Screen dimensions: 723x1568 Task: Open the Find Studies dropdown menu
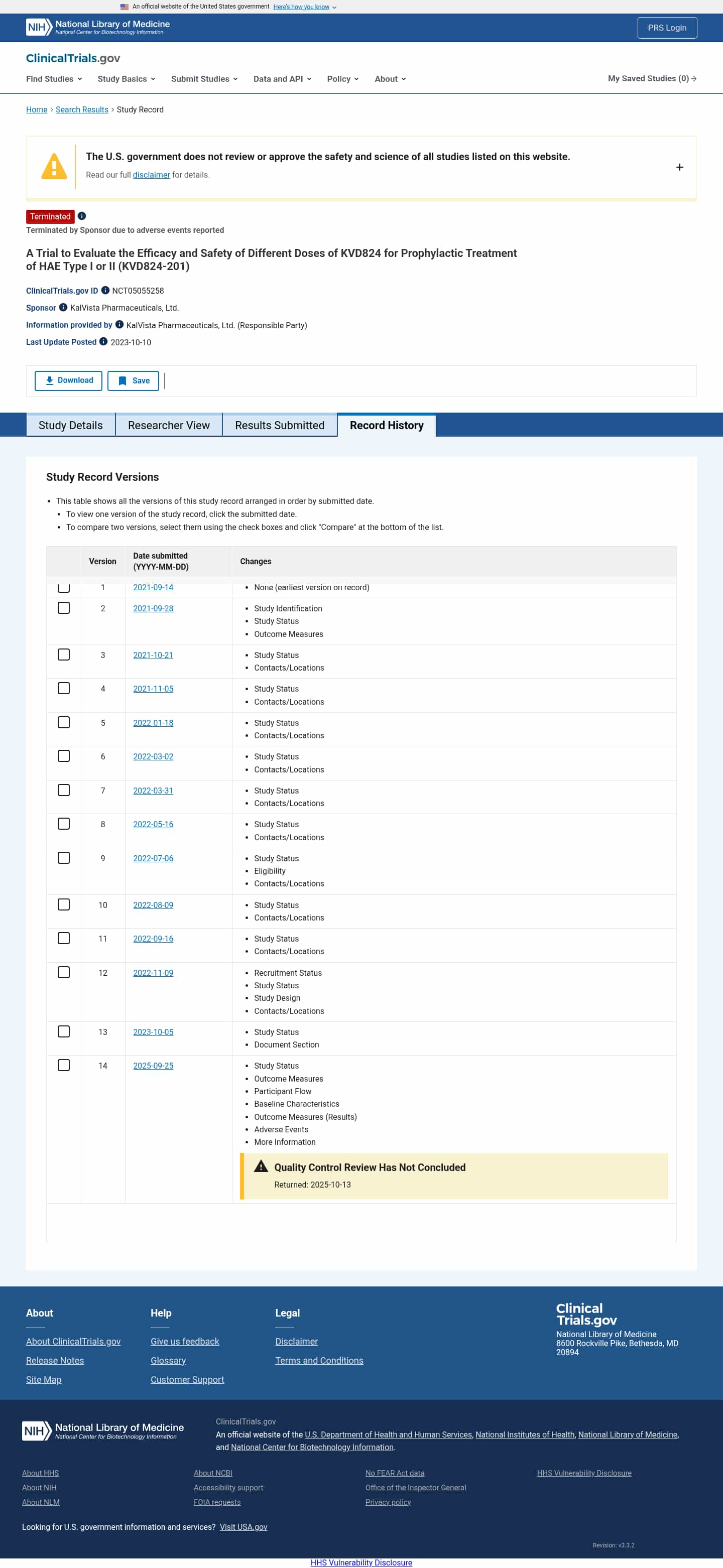coord(54,78)
